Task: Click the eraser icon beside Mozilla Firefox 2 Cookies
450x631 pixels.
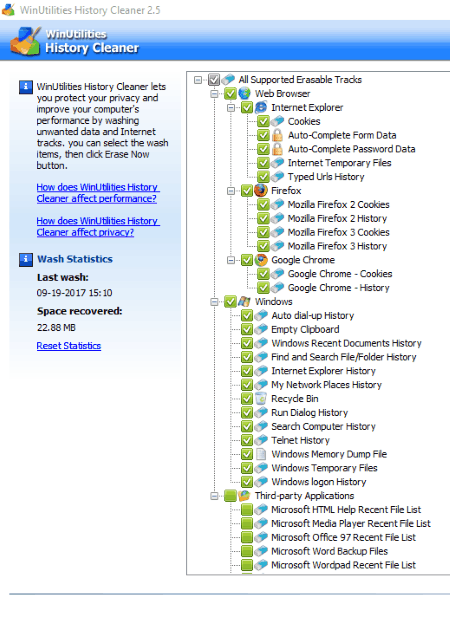Action: [x=277, y=204]
